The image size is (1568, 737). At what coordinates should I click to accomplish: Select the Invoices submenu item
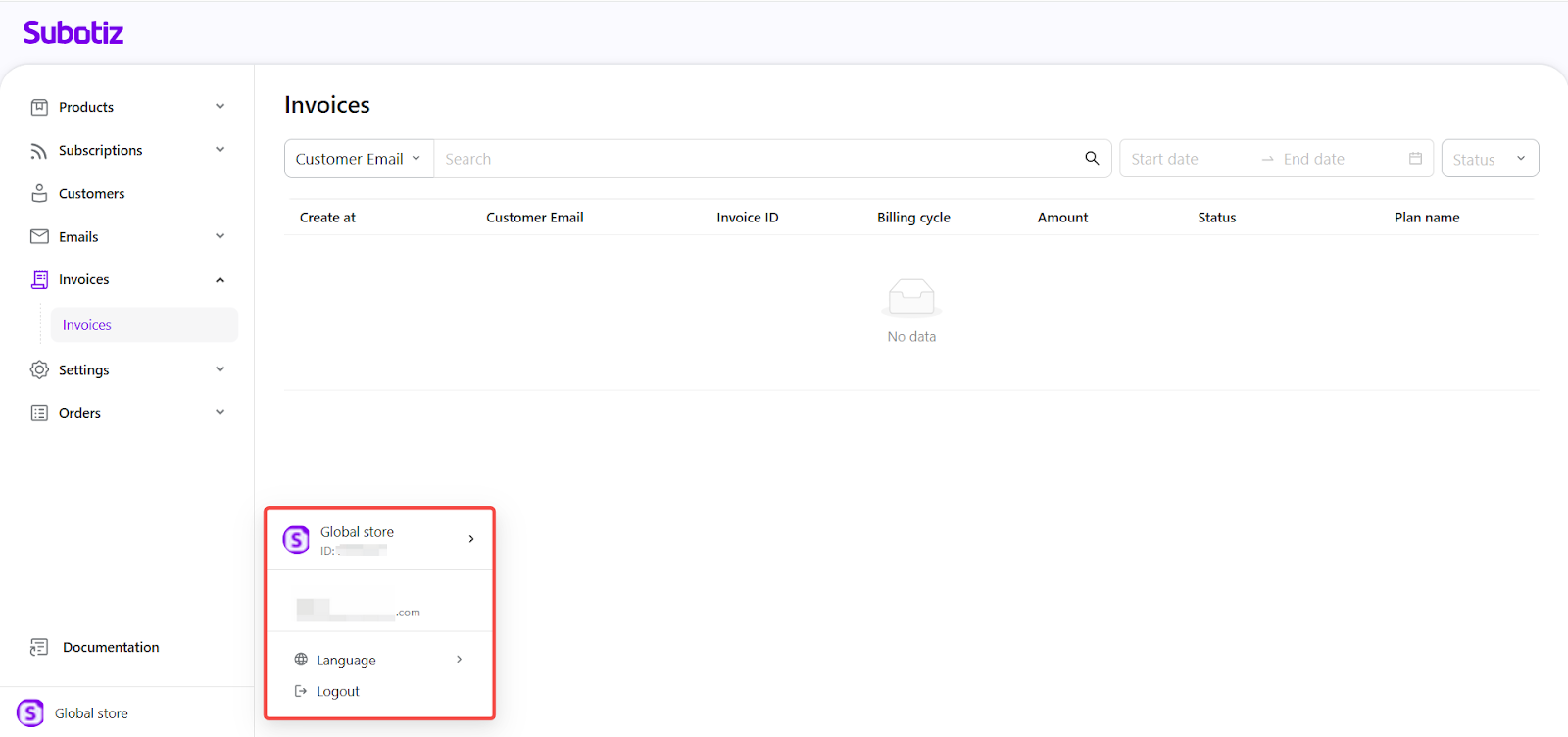[87, 325]
